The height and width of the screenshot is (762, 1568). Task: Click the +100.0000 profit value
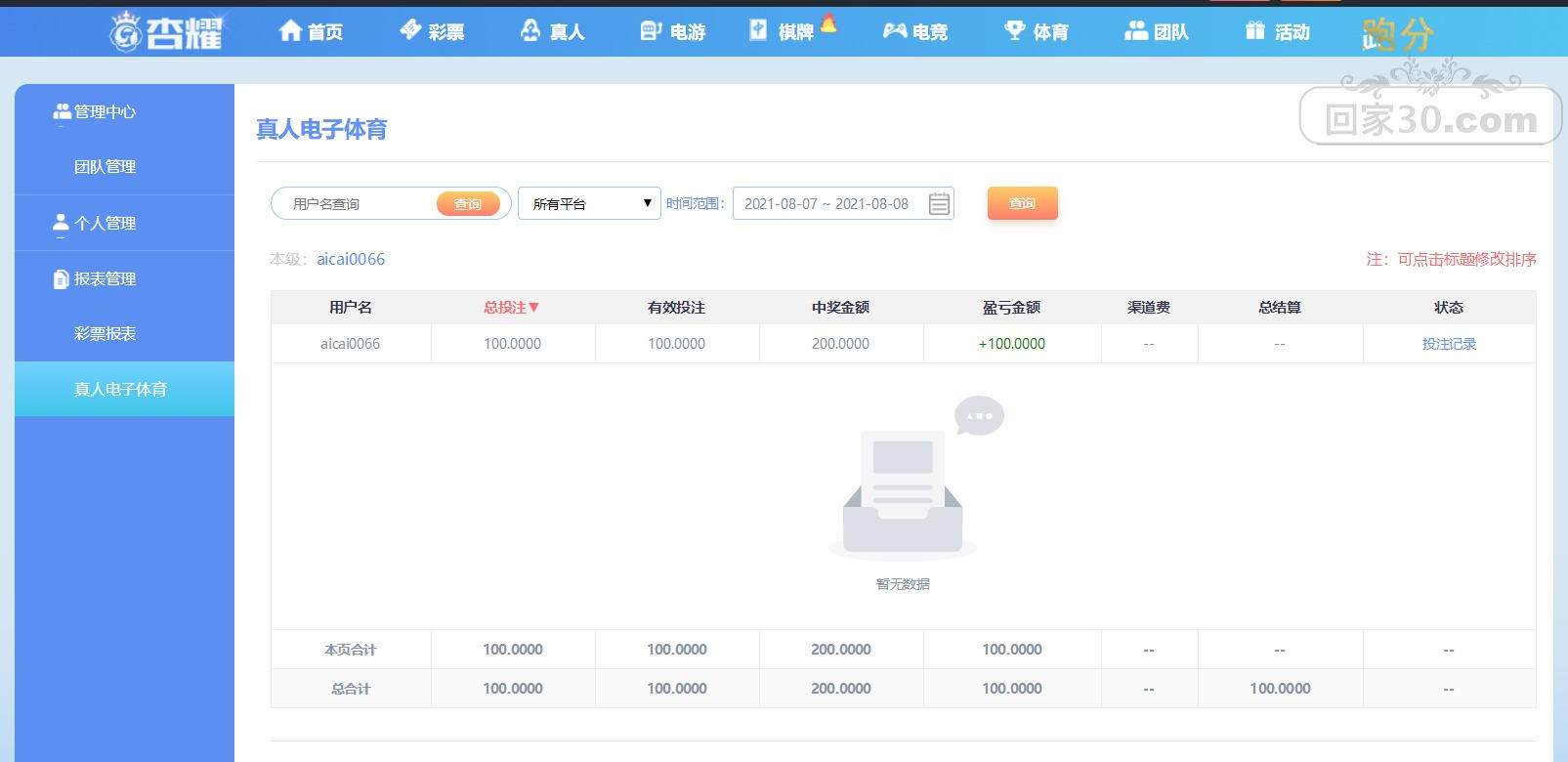pos(1012,344)
